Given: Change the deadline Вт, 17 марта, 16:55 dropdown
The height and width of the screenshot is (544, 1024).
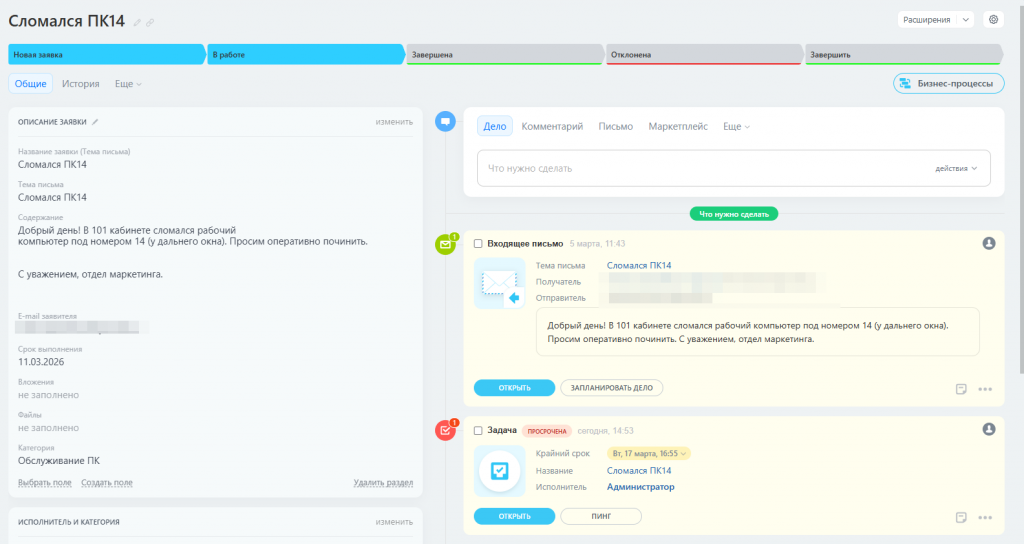Looking at the screenshot, I should pos(649,453).
